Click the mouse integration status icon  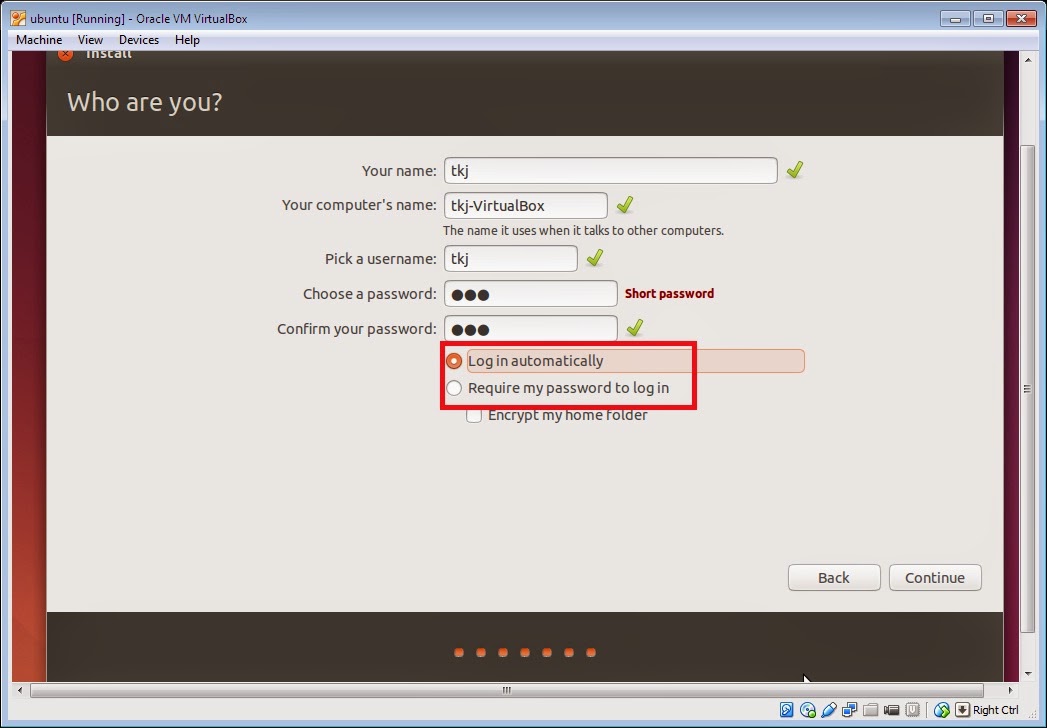coord(941,710)
